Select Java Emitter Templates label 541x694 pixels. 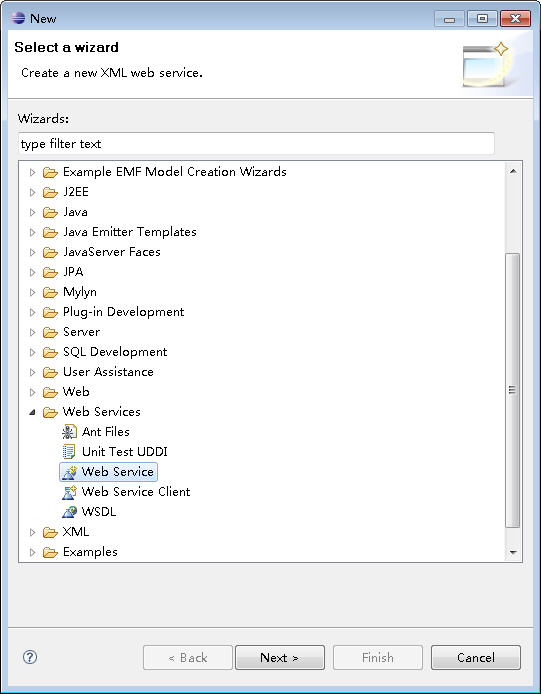130,231
